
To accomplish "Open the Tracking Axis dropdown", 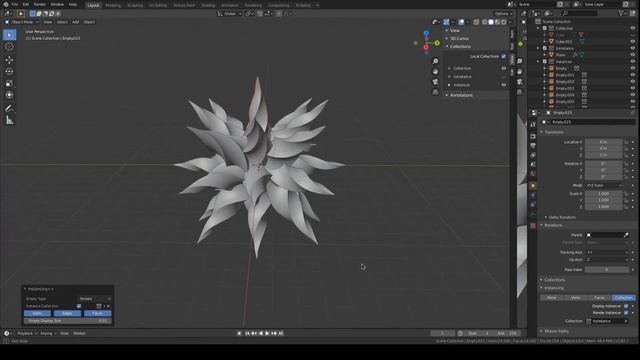I will [x=607, y=253].
